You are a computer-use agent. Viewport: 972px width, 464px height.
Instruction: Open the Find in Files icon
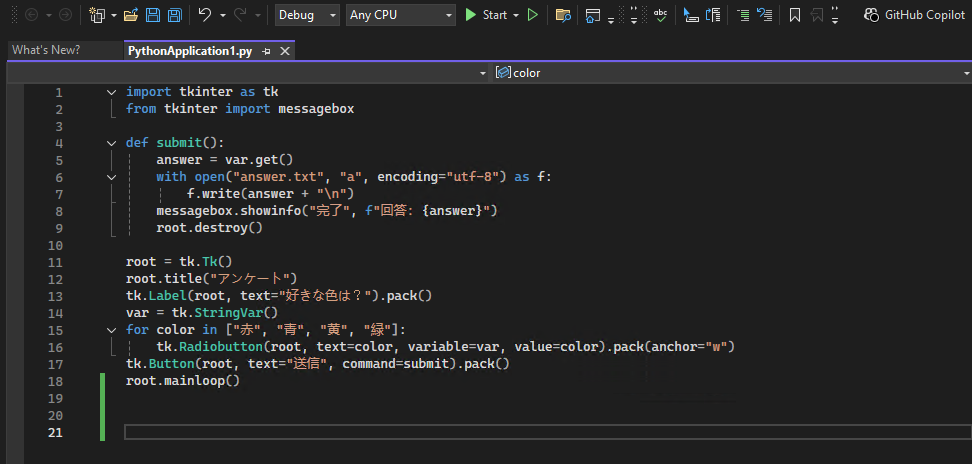(563, 15)
